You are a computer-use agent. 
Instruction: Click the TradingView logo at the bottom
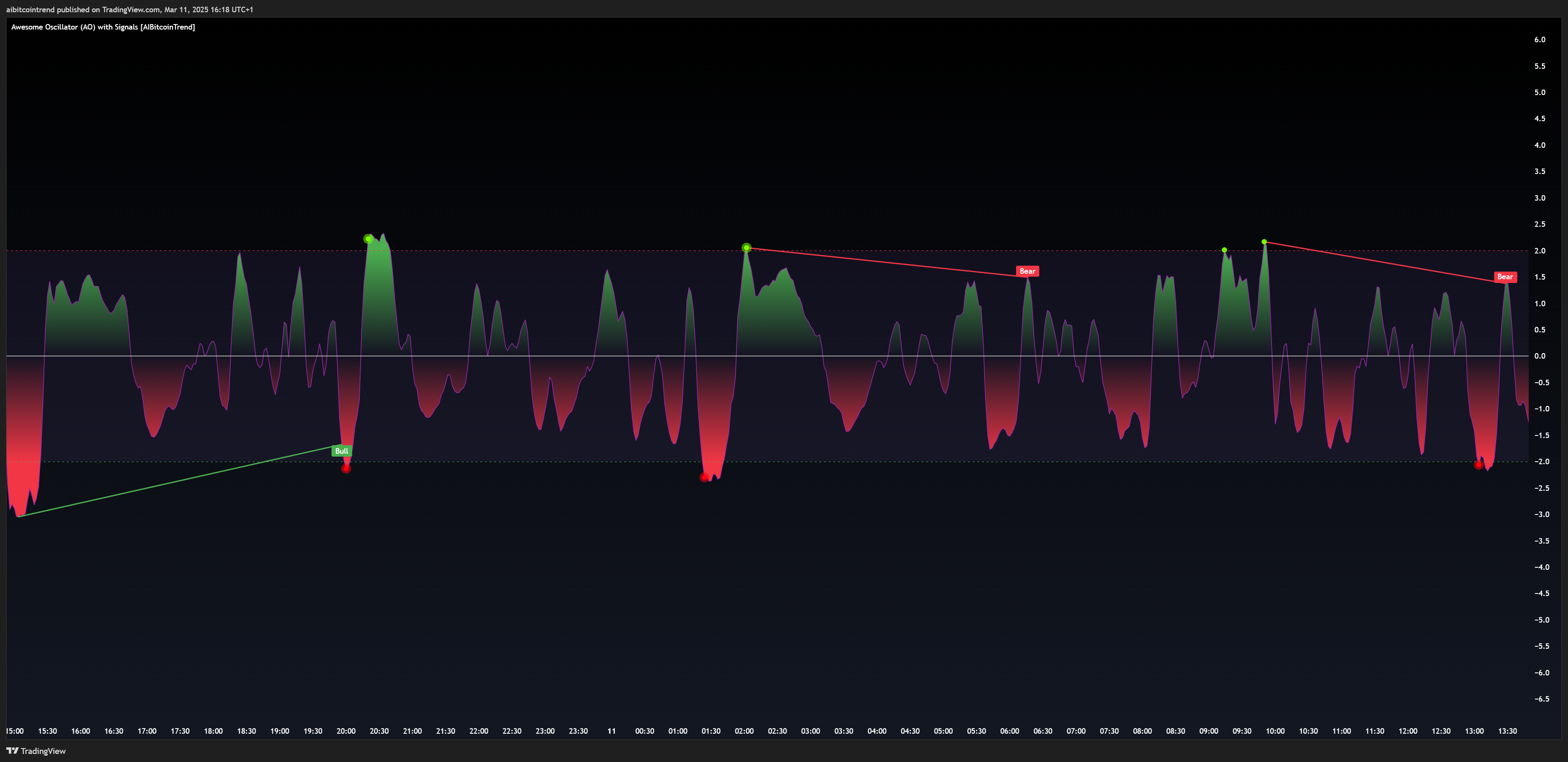point(36,751)
